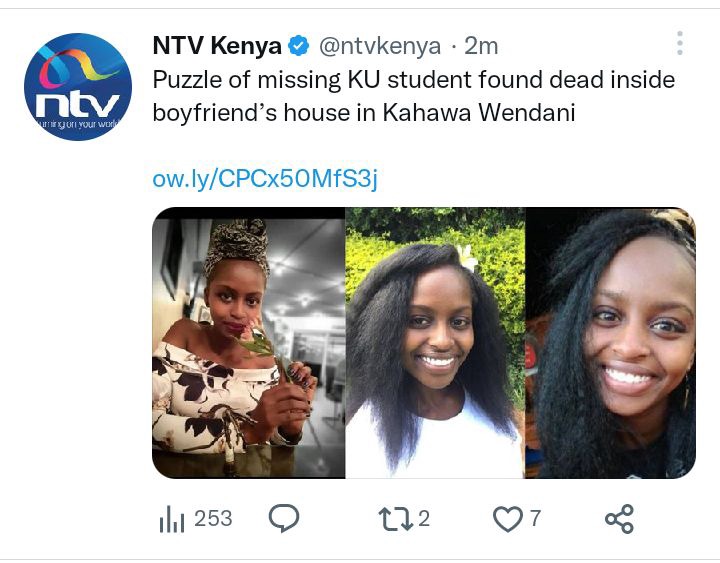
Task: Open the ow.ly/CPCx50MfS3j link
Action: click(265, 179)
